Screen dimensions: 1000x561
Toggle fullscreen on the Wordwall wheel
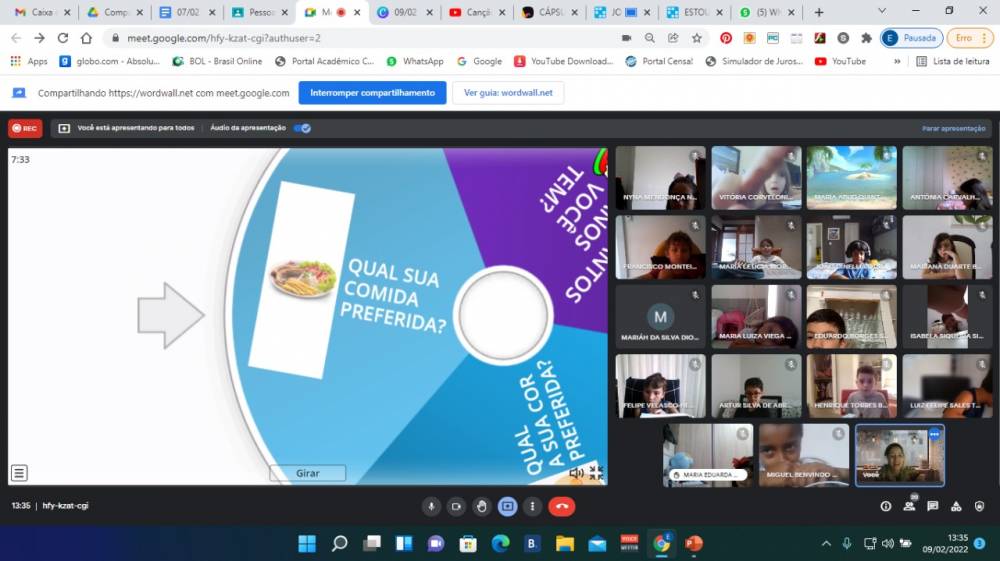(596, 473)
